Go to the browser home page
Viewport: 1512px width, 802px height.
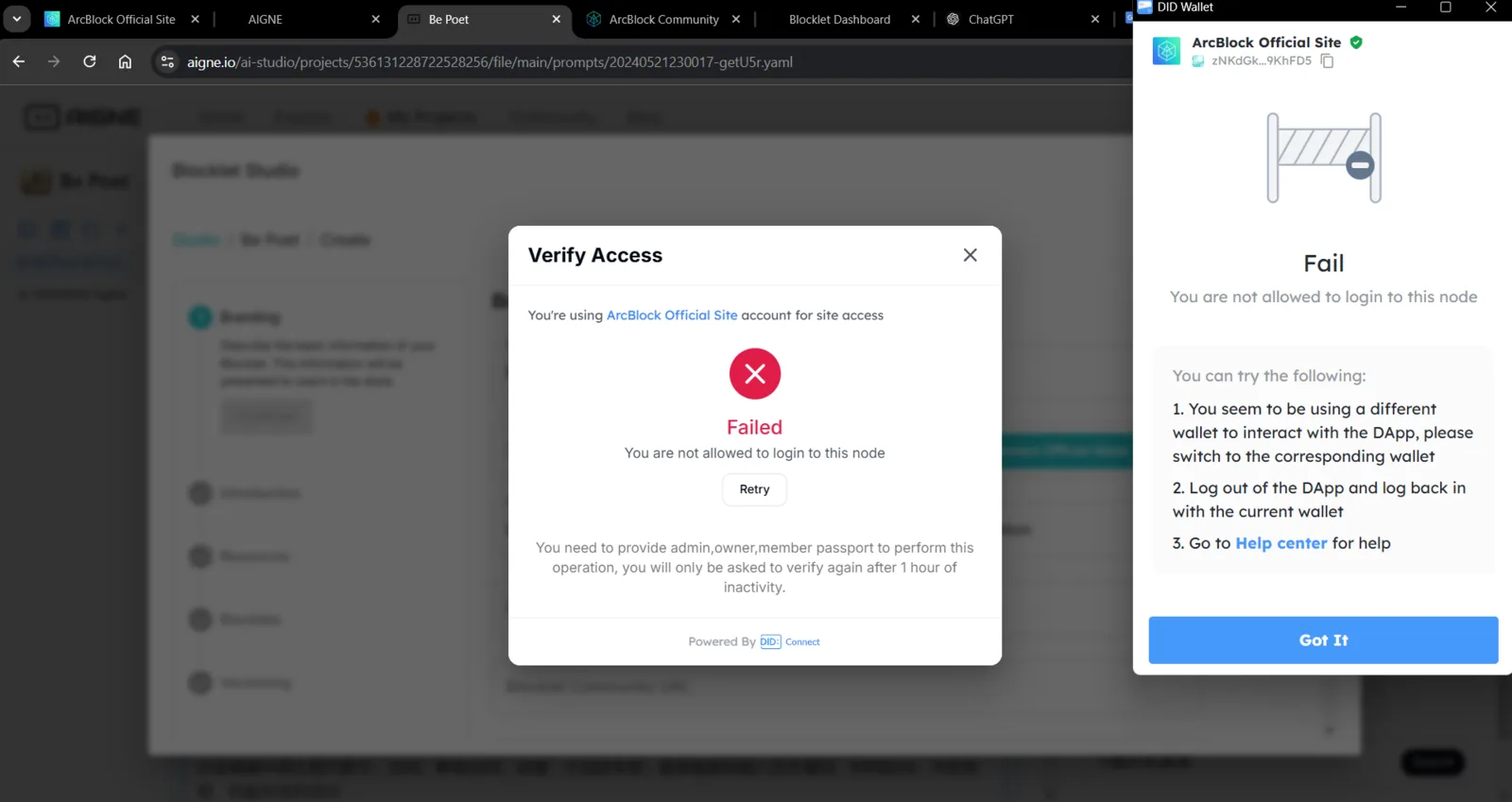125,61
